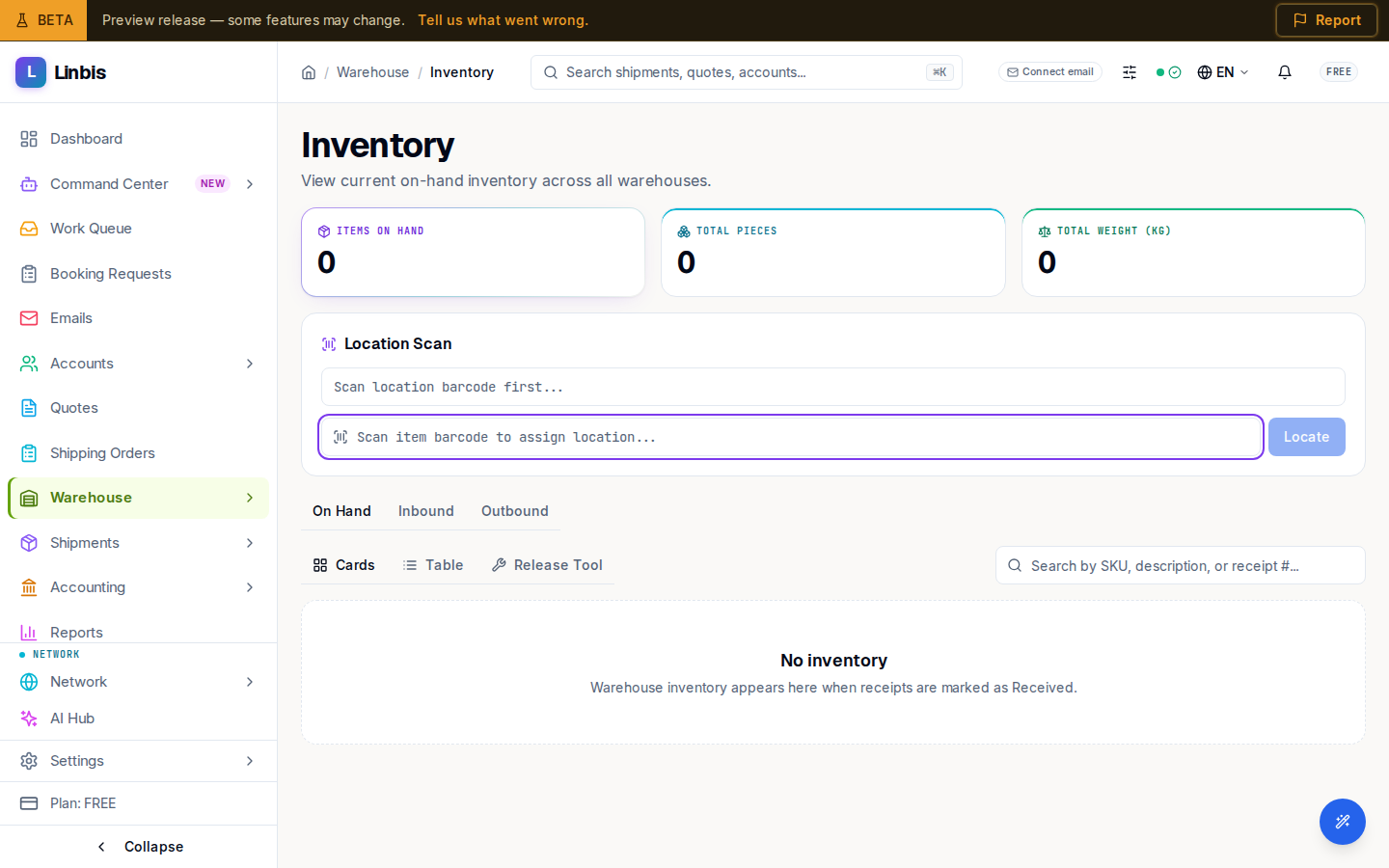
Task: Expand the Accounts submenu chevron
Action: click(x=250, y=364)
